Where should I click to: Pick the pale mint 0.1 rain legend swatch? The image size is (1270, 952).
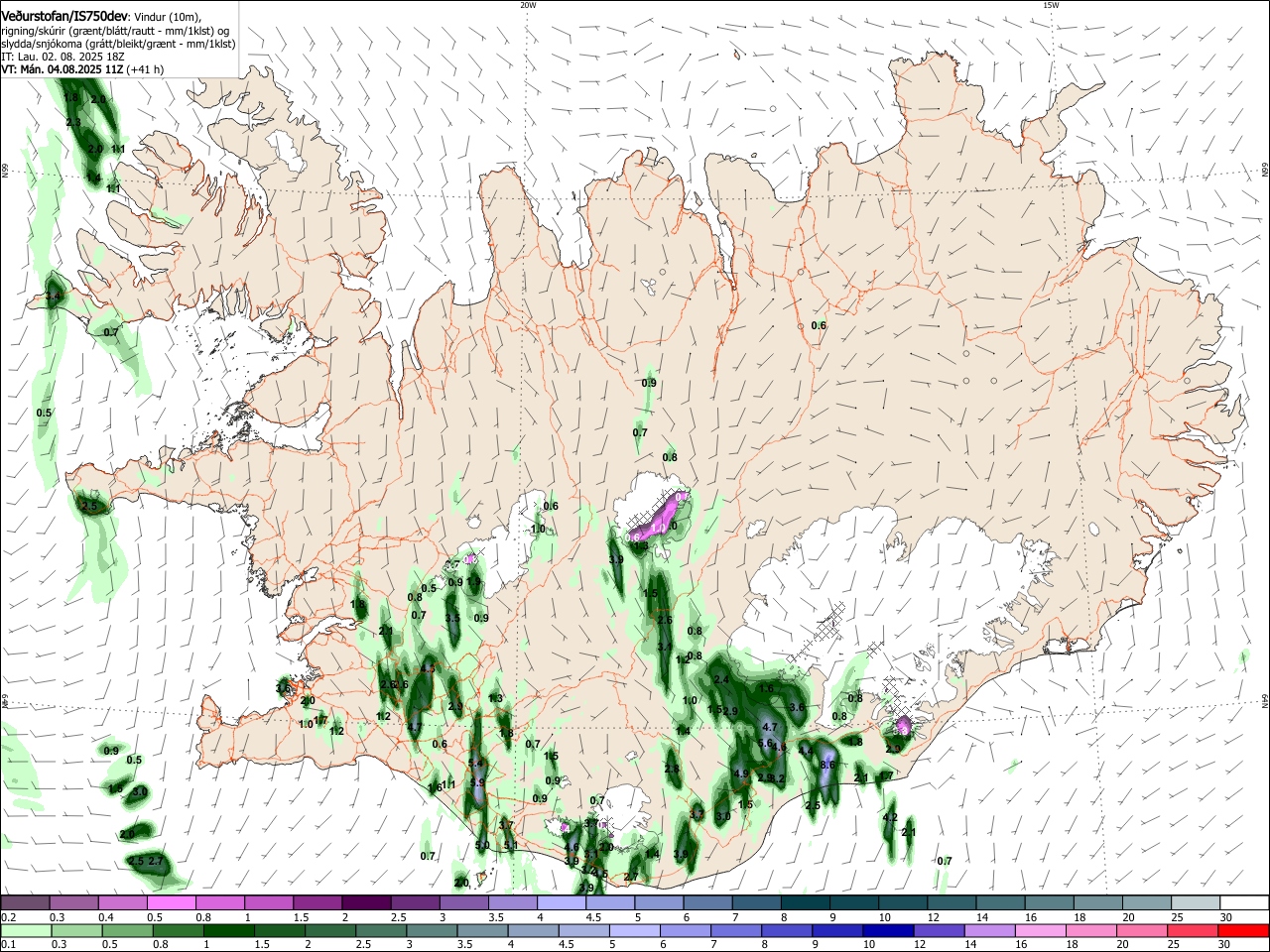click(25, 930)
